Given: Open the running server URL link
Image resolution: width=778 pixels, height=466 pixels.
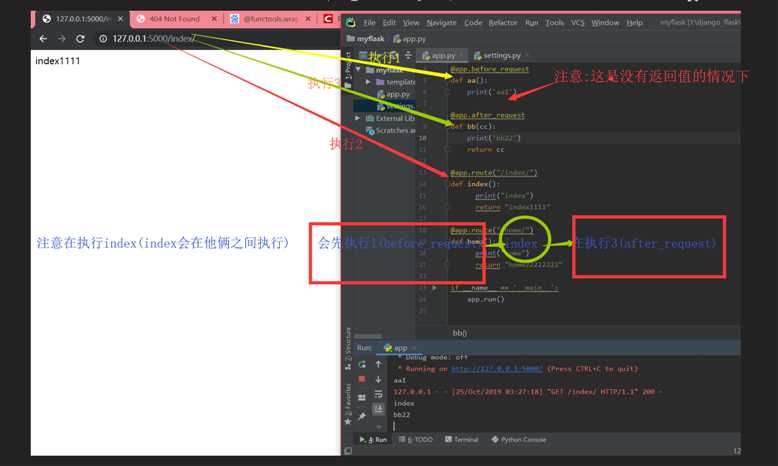Looking at the screenshot, I should [x=496, y=369].
